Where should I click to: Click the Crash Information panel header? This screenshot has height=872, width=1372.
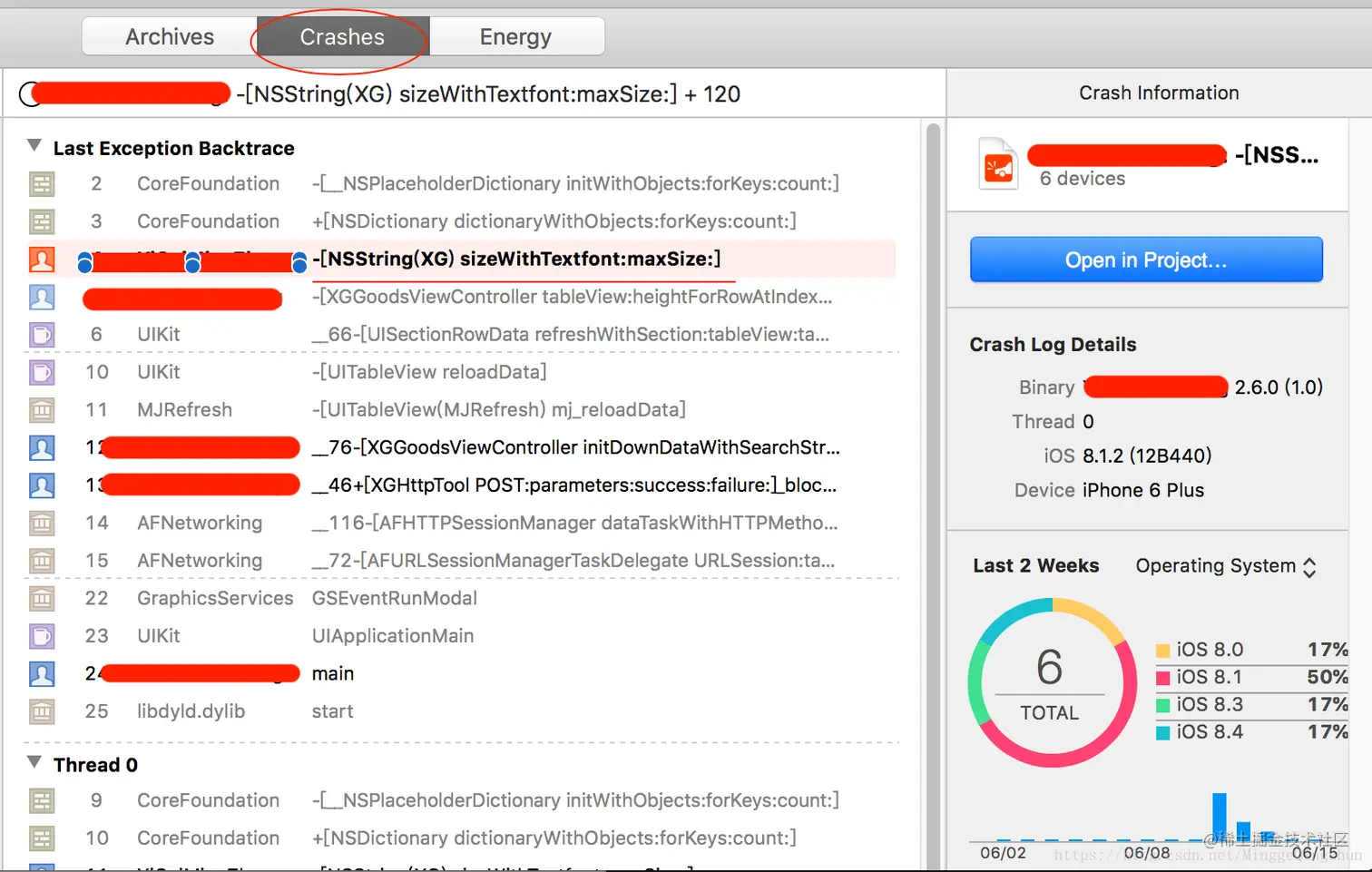1159,93
